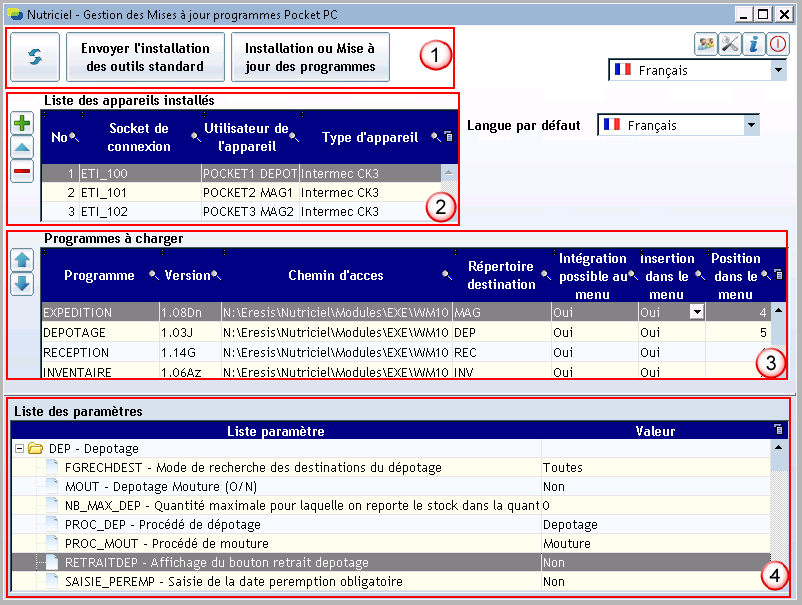
Task: Open the programs table options menu icon
Action: 778,275
